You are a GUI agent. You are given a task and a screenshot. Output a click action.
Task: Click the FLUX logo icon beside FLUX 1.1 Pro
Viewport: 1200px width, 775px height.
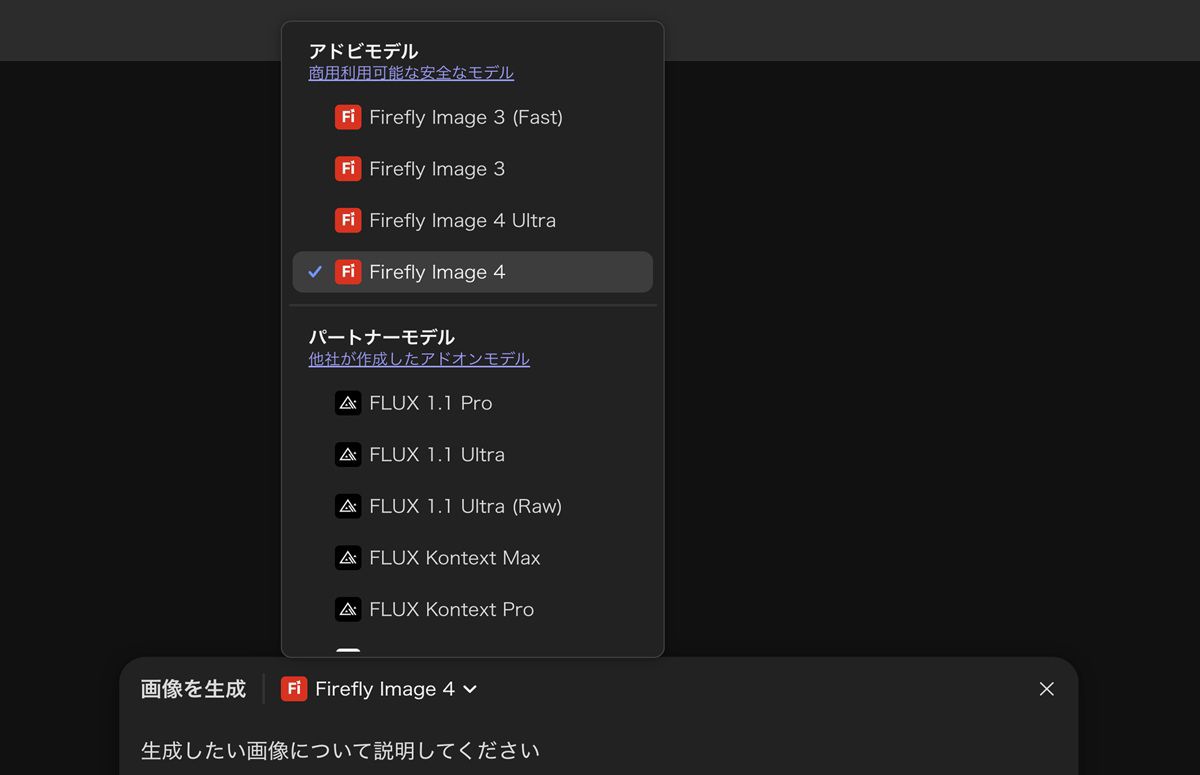coord(347,403)
